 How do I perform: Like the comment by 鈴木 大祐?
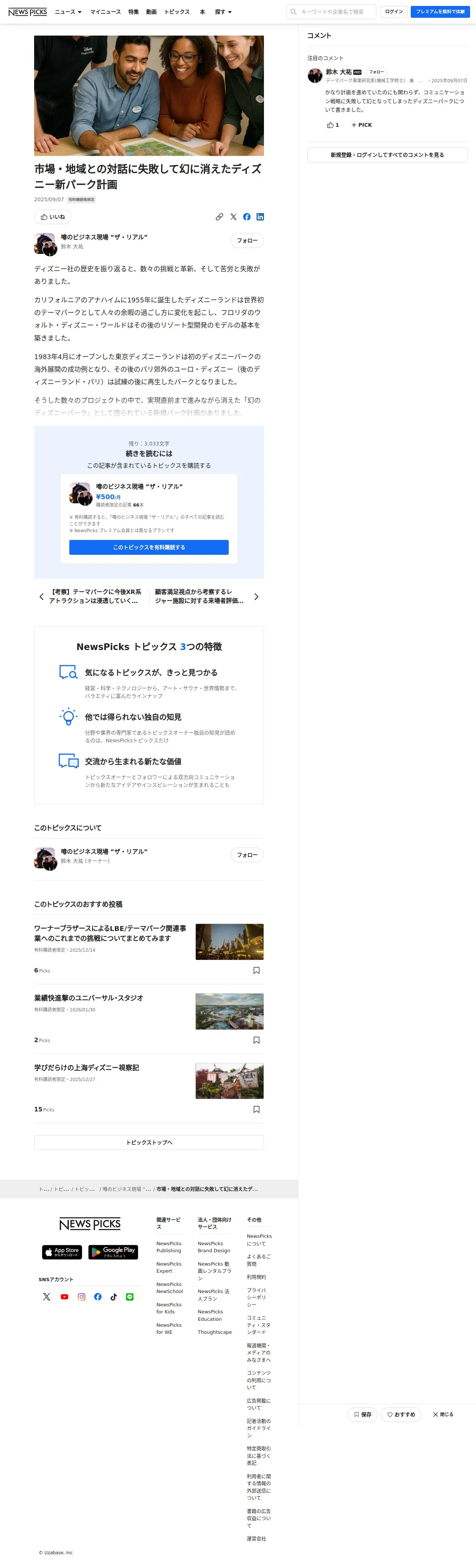click(x=333, y=125)
